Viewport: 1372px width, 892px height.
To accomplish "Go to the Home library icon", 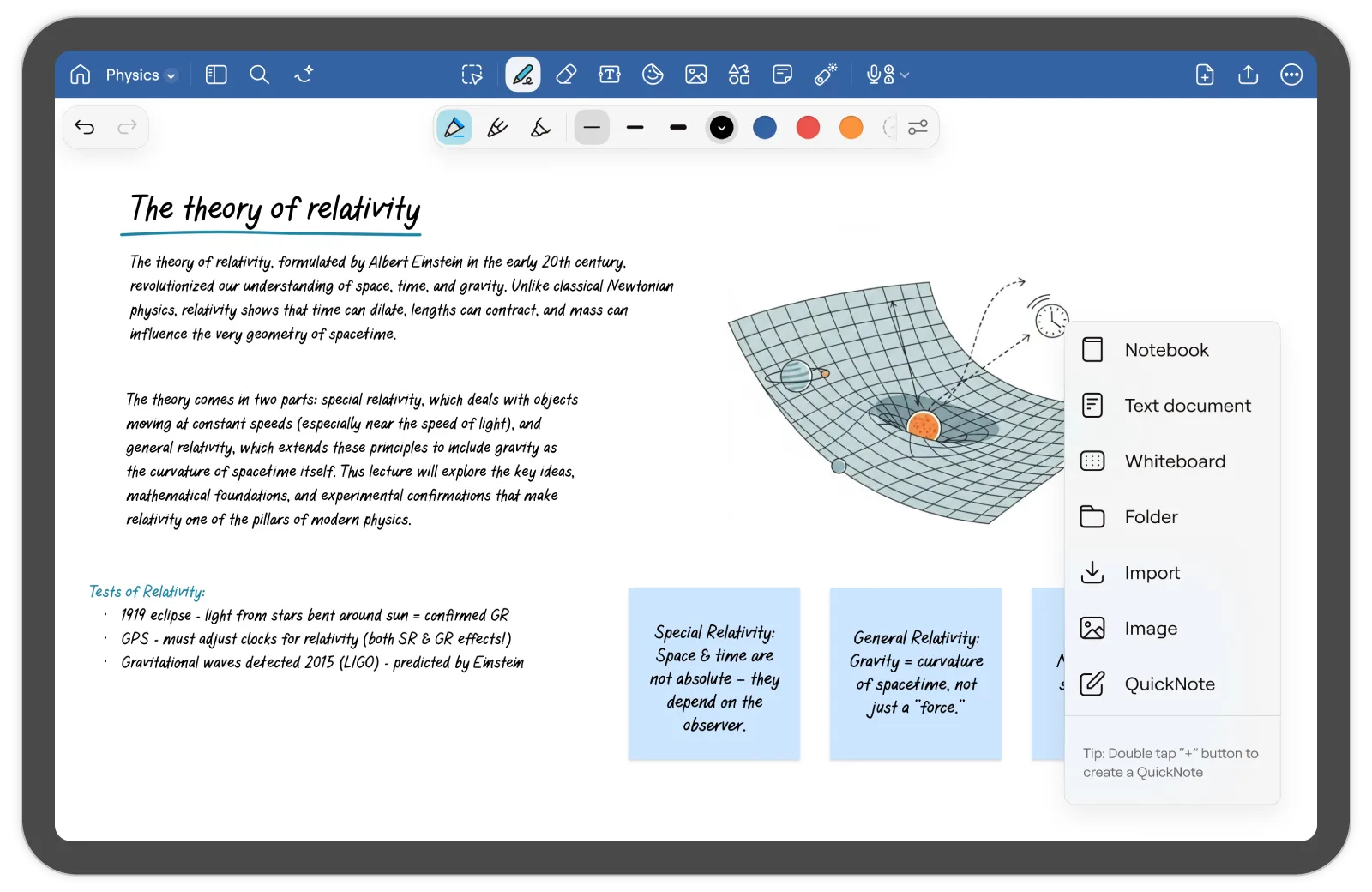I will click(x=81, y=75).
